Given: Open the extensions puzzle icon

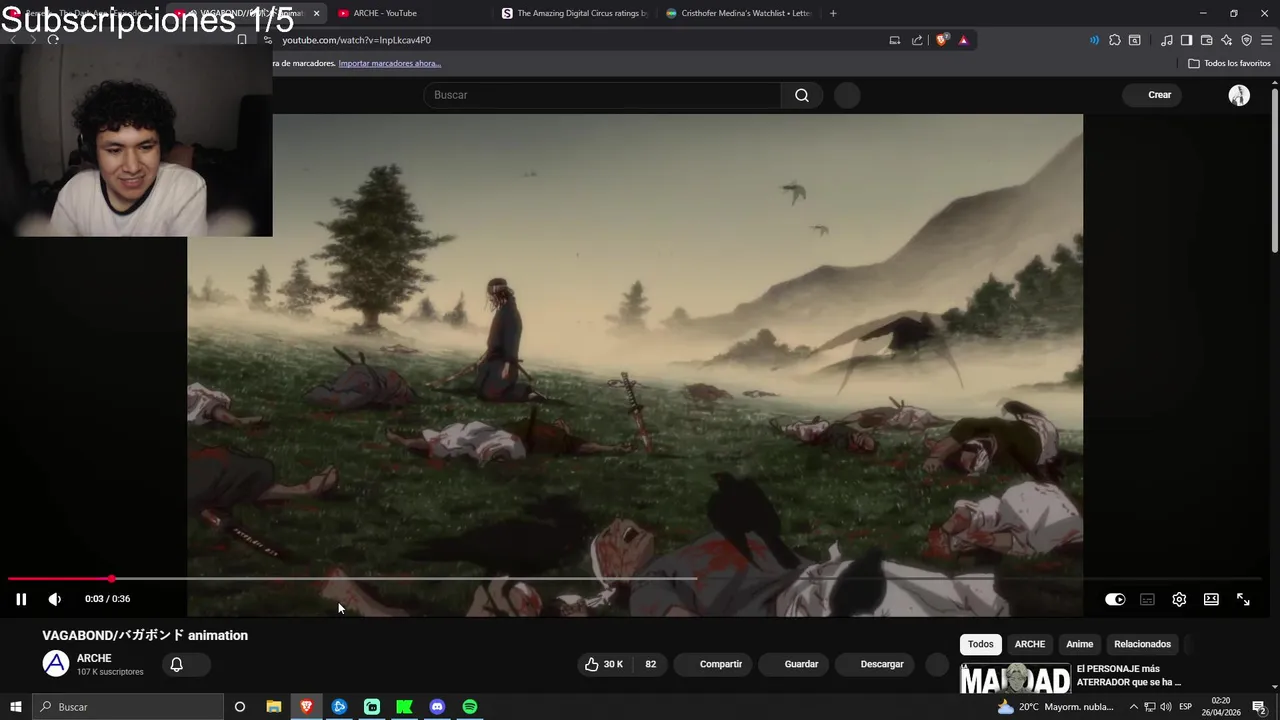Looking at the screenshot, I should 1115,40.
